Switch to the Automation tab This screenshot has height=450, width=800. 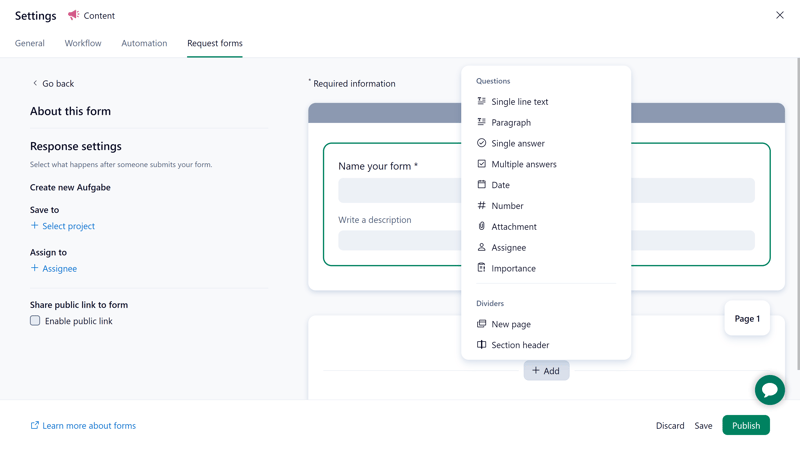tap(144, 43)
